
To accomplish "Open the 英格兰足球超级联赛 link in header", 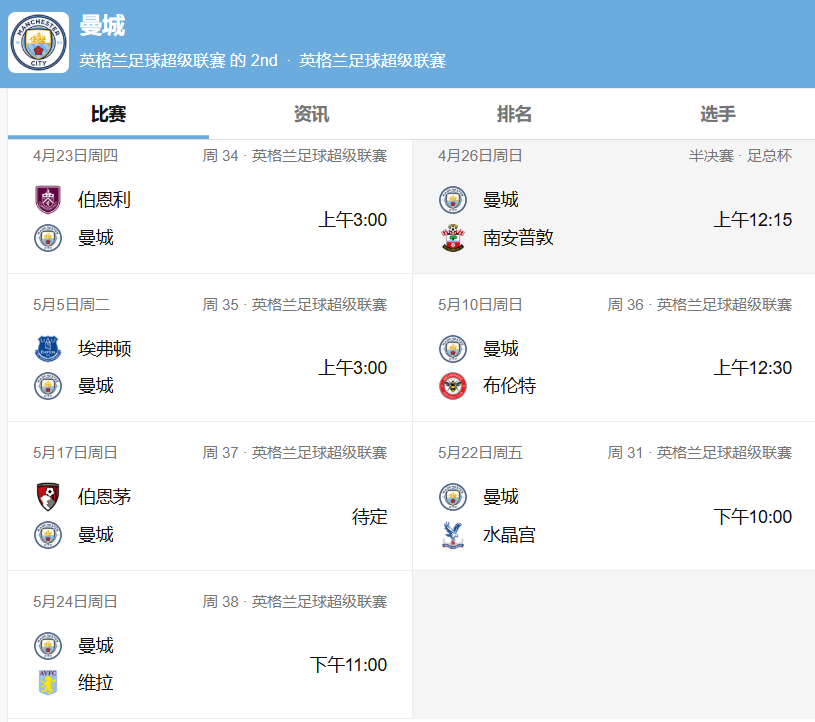I will [372, 61].
